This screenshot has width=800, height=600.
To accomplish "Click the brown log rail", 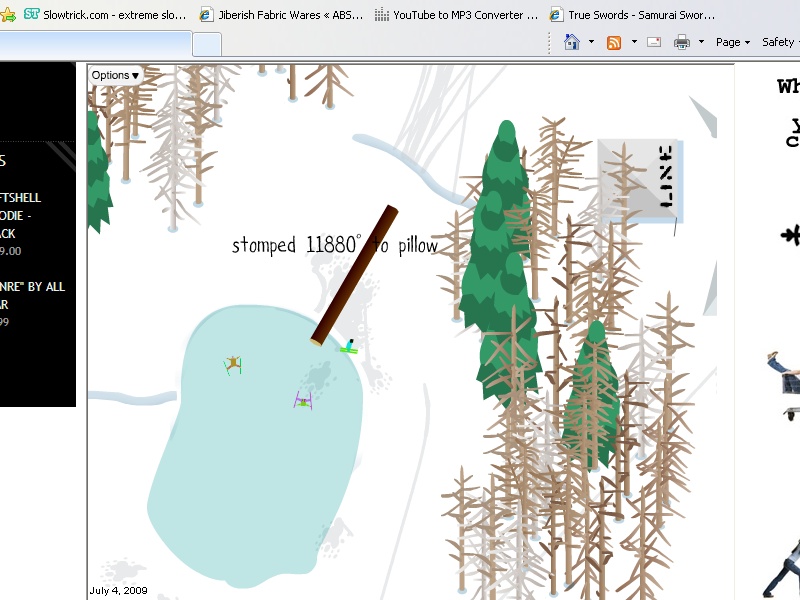I will click(x=355, y=275).
